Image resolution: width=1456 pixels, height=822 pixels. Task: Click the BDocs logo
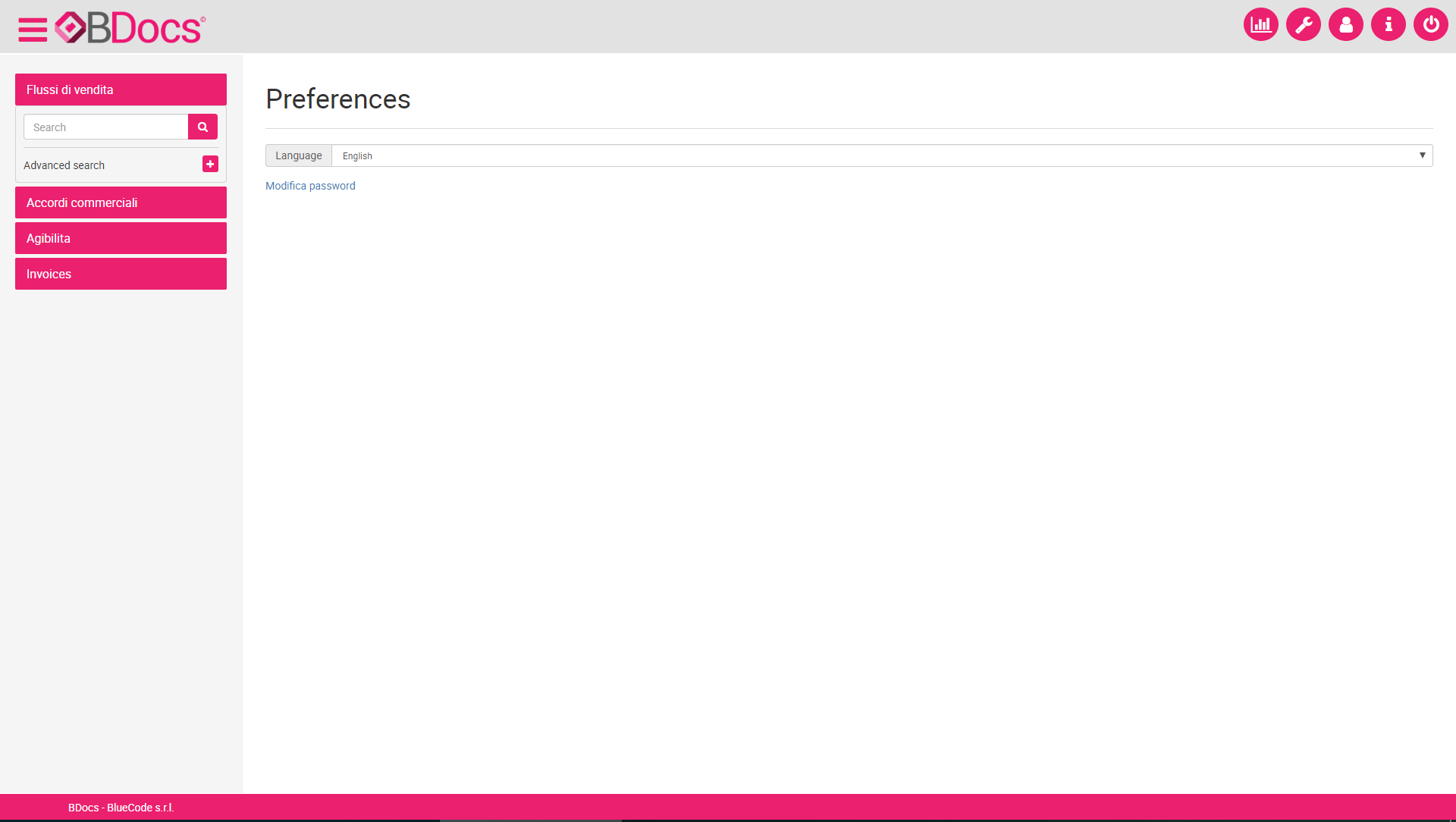click(x=130, y=28)
